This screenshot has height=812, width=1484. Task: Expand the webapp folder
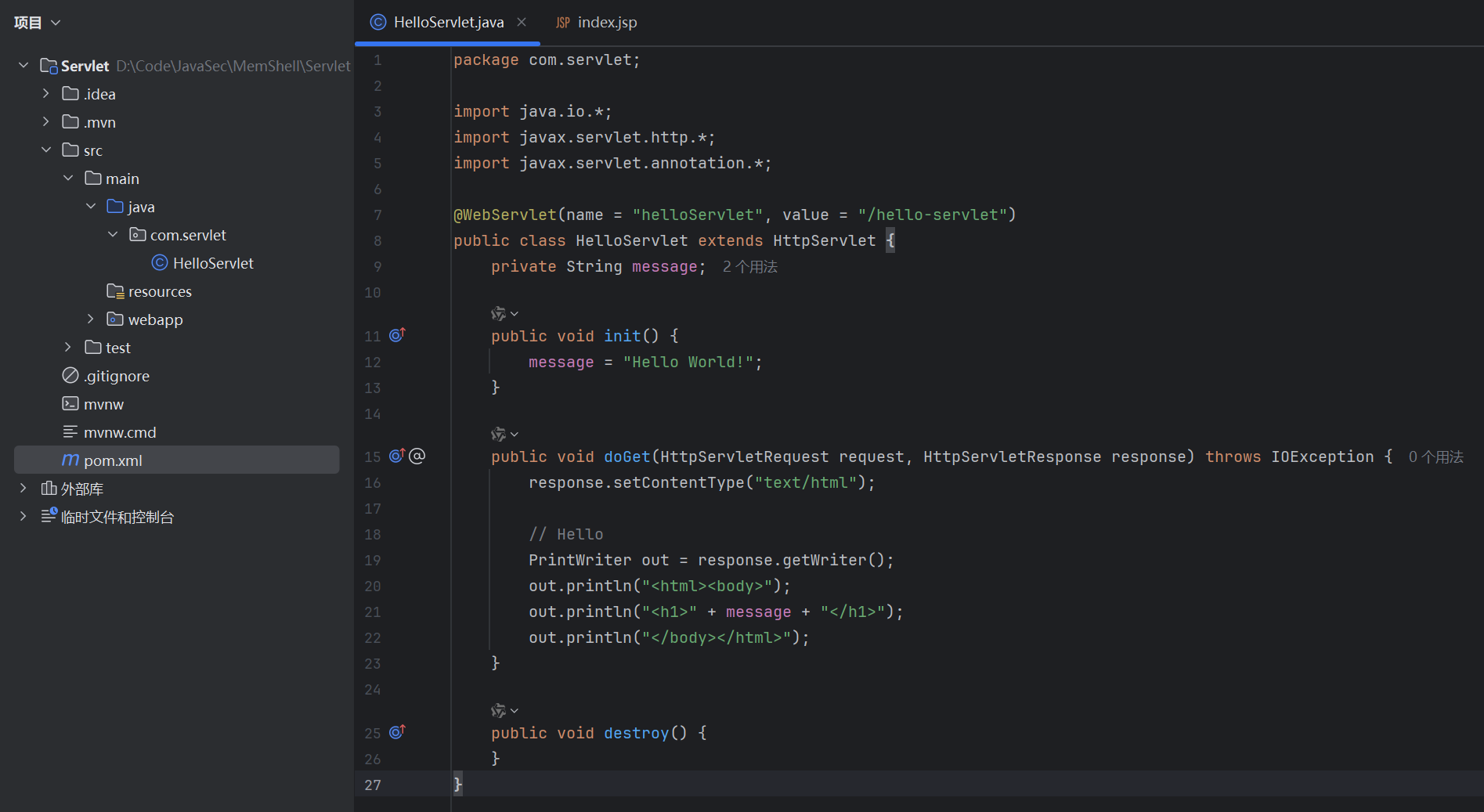[91, 319]
